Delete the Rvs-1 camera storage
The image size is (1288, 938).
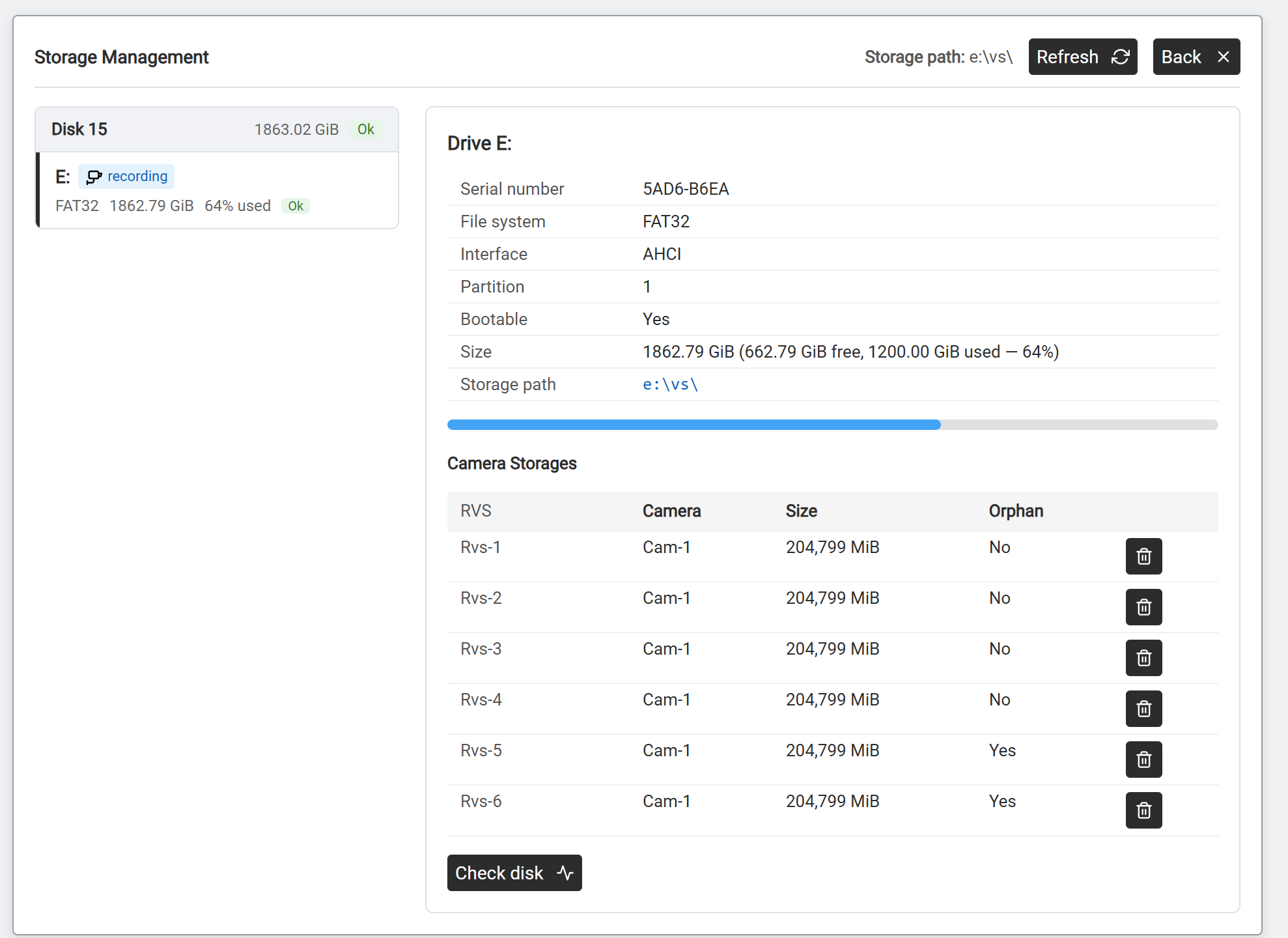(1143, 556)
